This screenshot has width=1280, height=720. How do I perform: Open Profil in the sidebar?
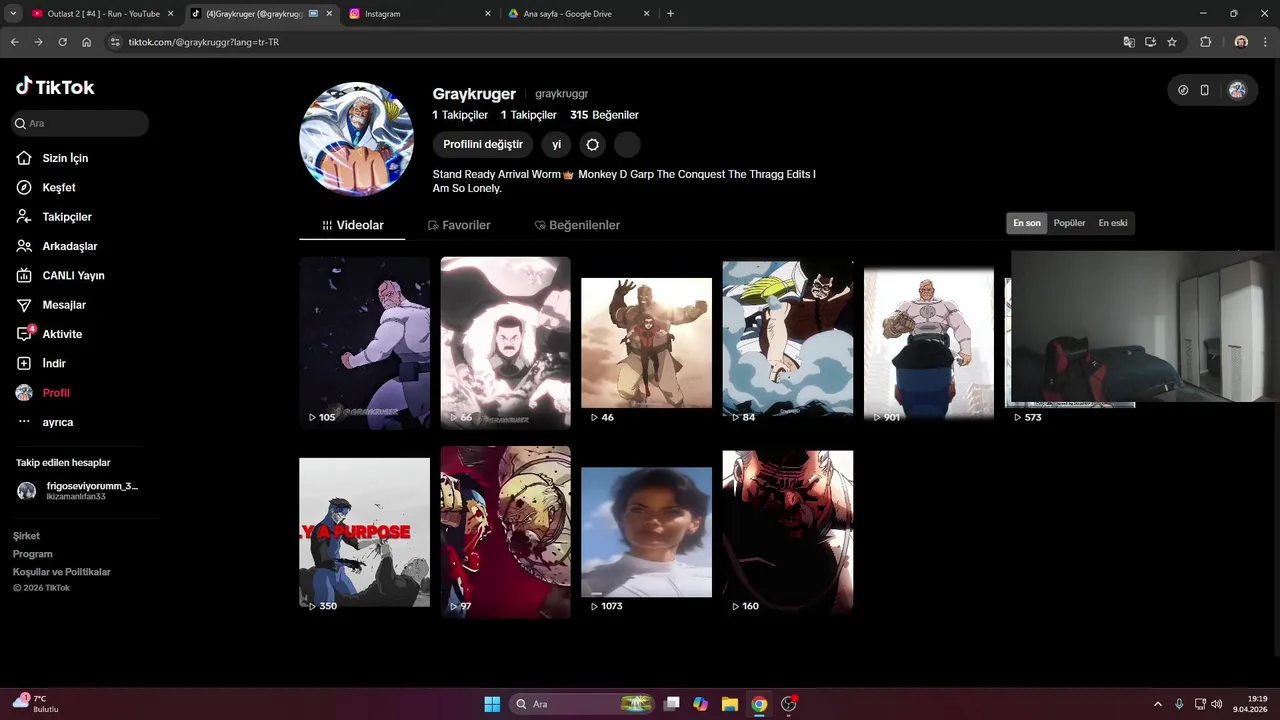56,393
